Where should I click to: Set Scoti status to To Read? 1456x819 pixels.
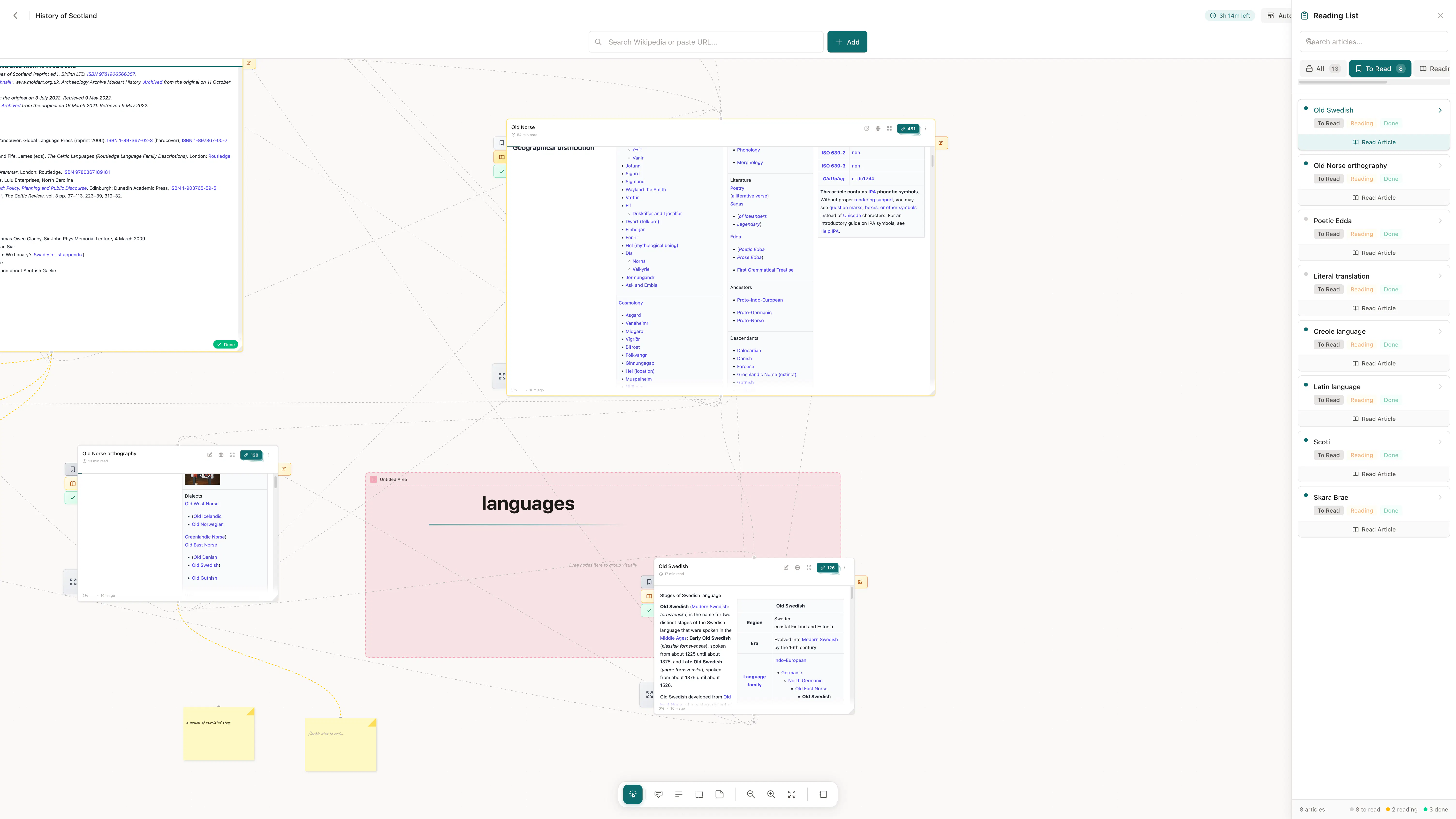point(1328,455)
